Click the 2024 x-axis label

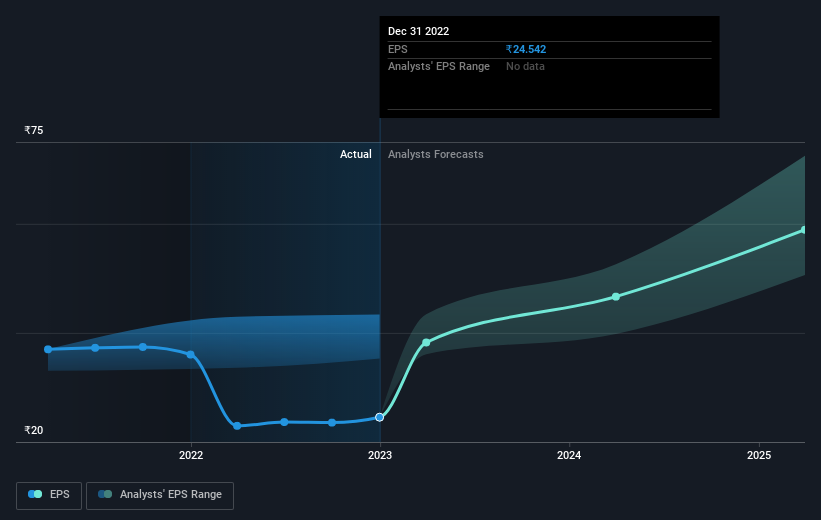click(x=569, y=455)
